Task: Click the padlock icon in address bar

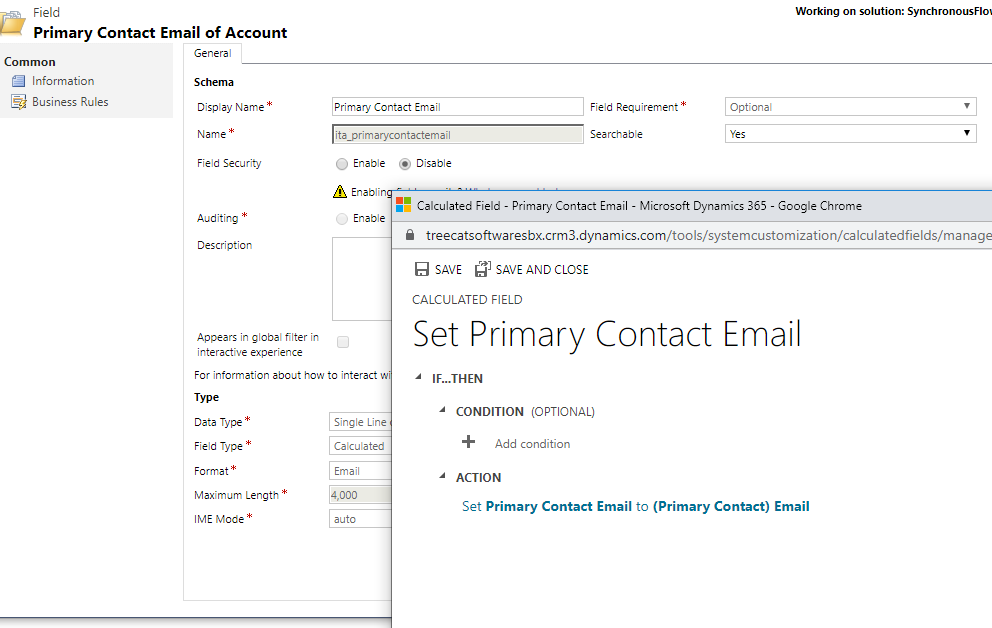Action: point(410,235)
